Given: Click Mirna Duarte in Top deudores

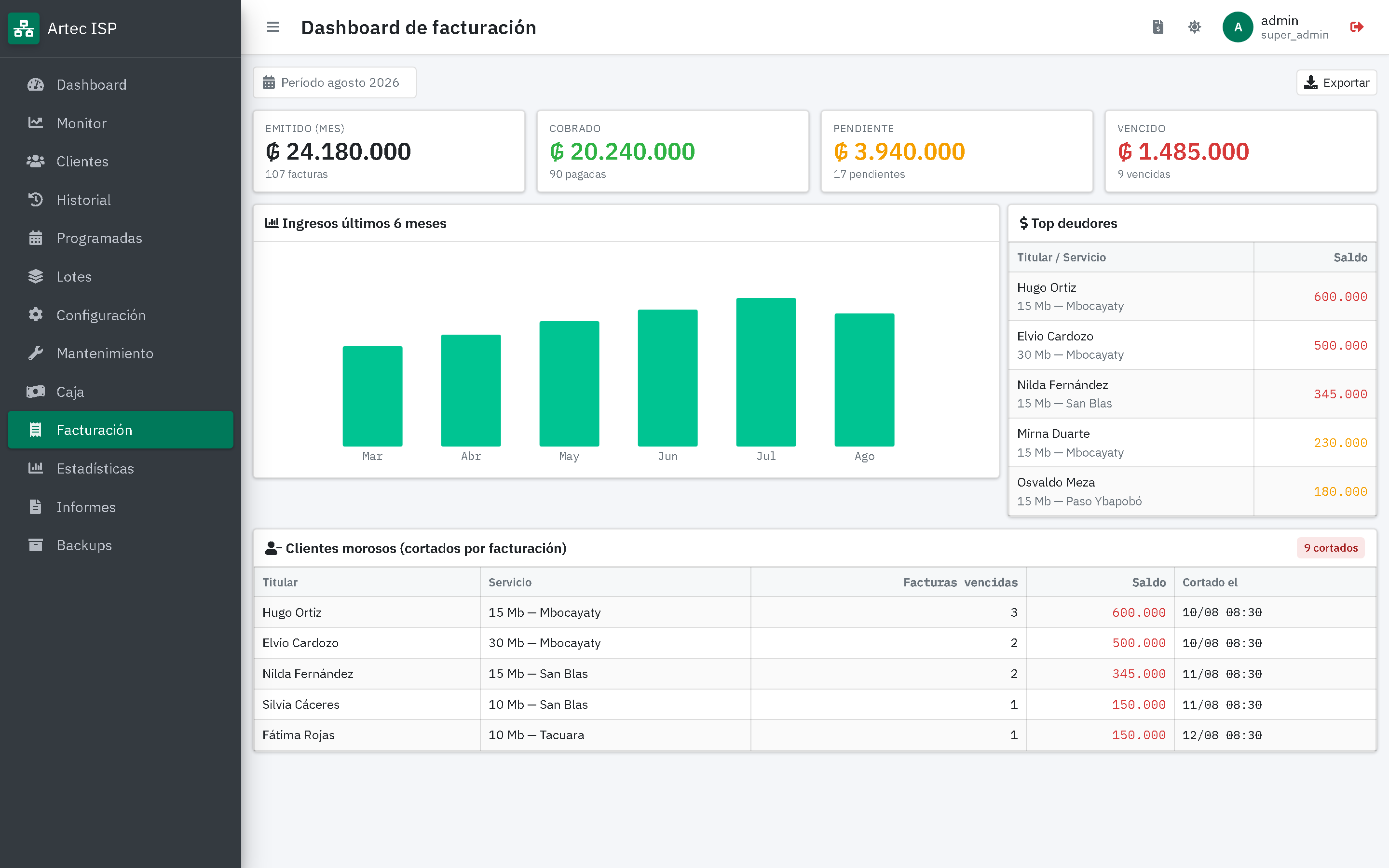Looking at the screenshot, I should (1053, 434).
